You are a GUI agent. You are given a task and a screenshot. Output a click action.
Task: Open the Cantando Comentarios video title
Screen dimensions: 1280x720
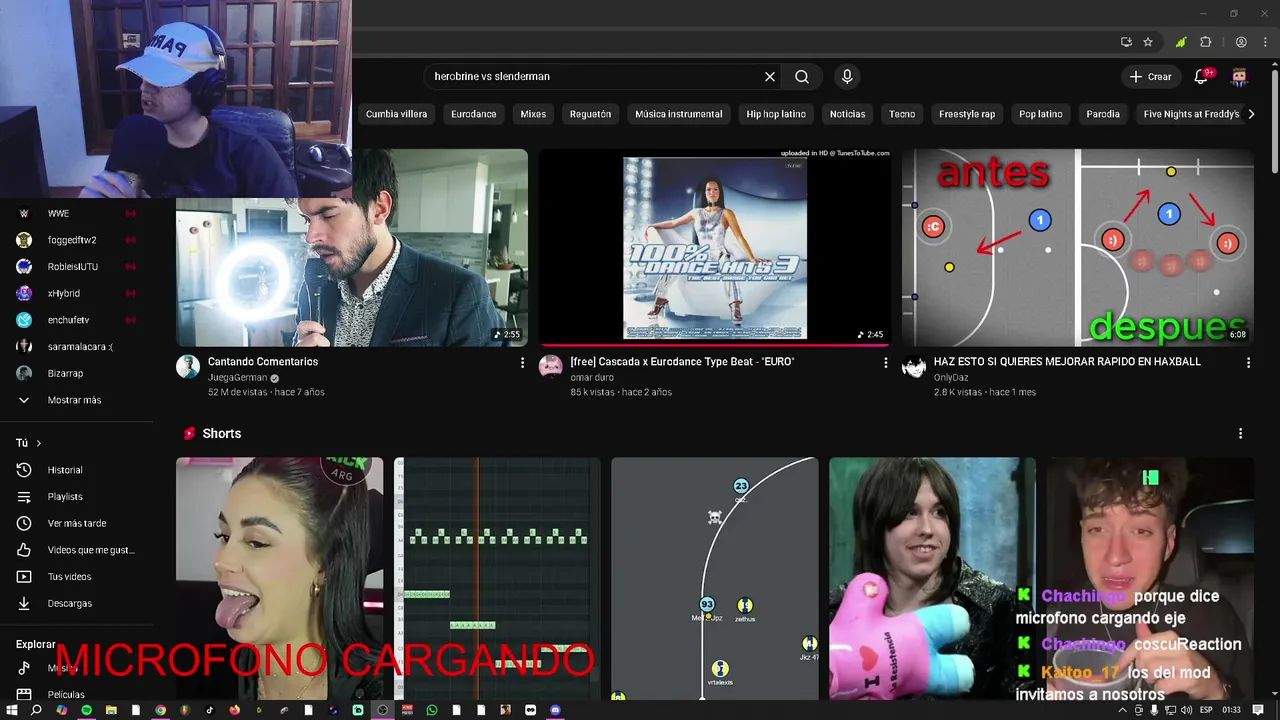point(263,362)
